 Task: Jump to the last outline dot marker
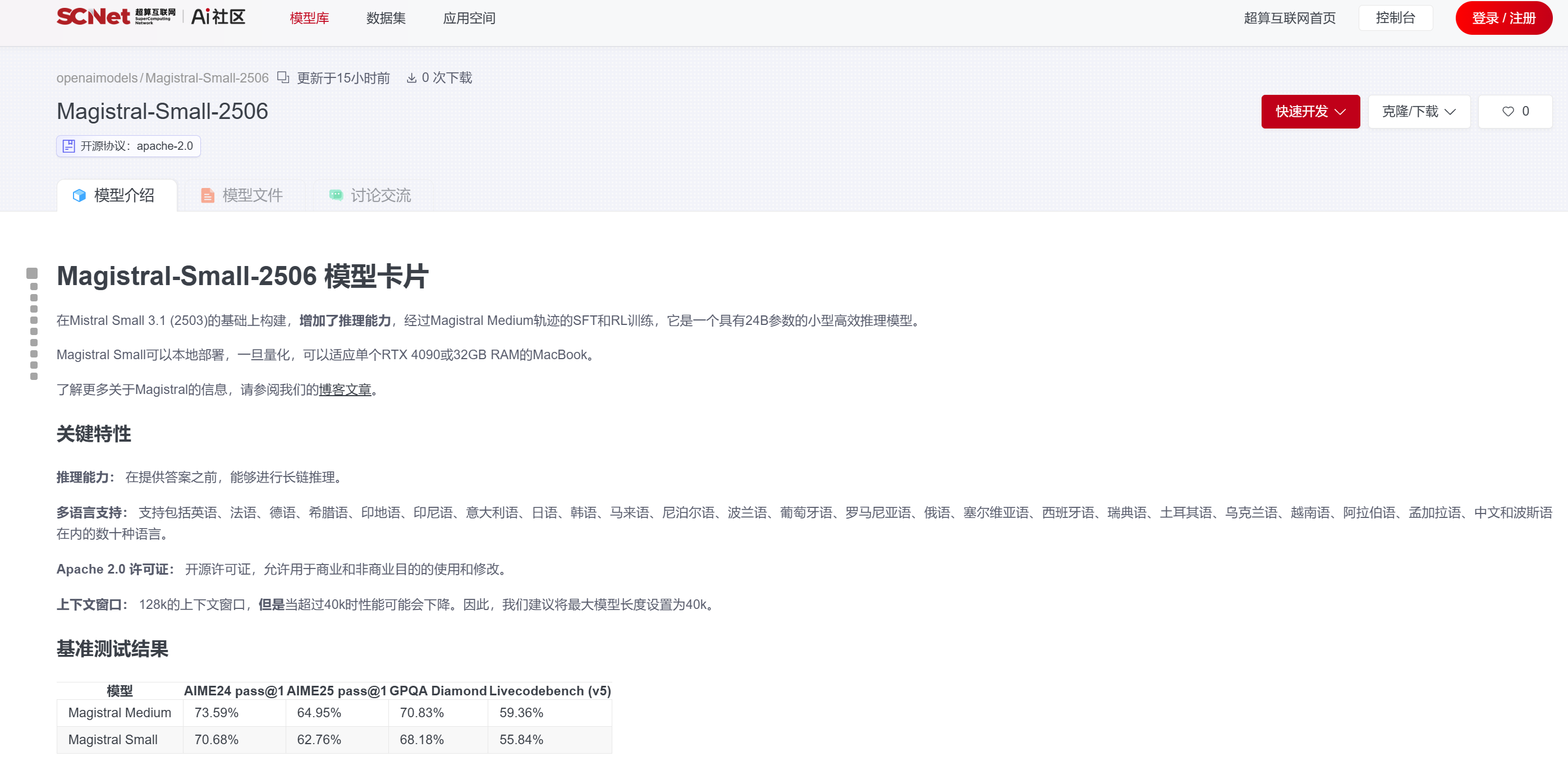[34, 376]
